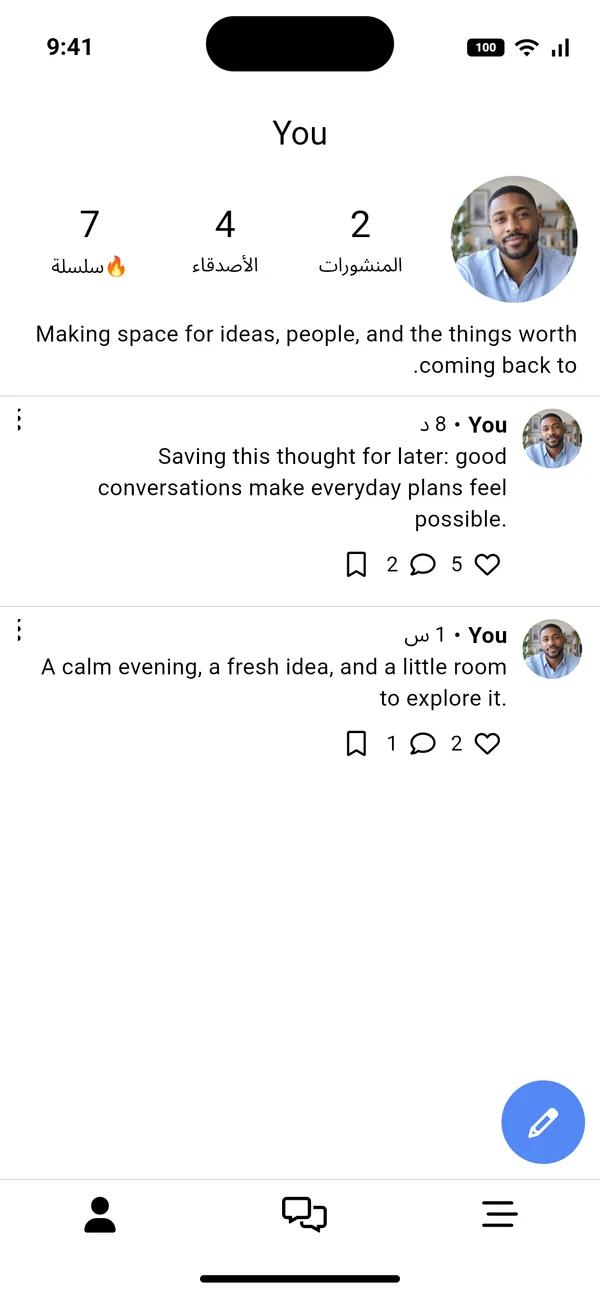Switch to the chat conversations tab
The image size is (600, 1304).
click(304, 1214)
